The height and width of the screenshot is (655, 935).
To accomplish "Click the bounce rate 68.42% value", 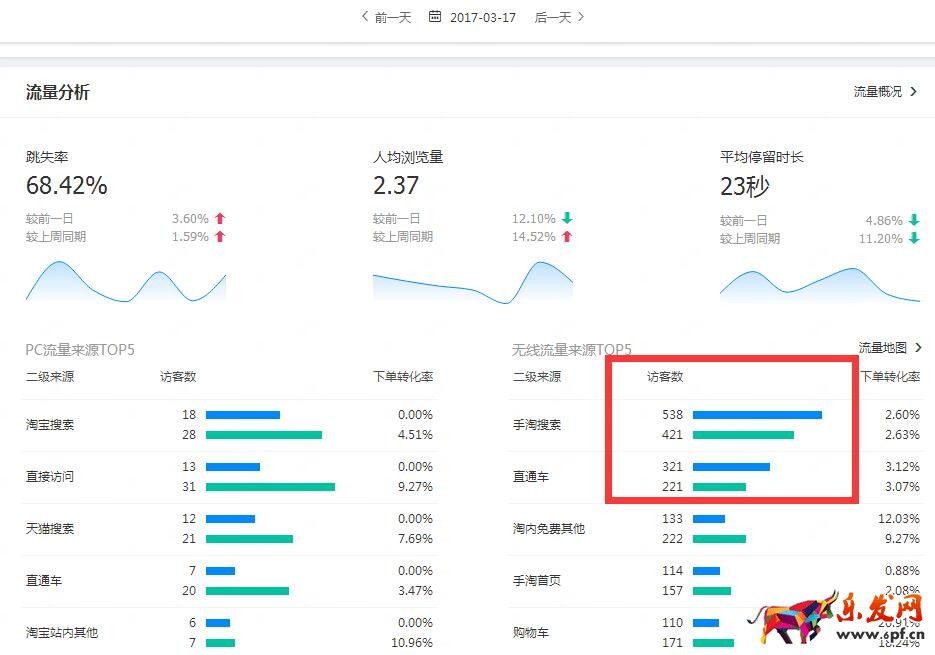I will [66, 186].
